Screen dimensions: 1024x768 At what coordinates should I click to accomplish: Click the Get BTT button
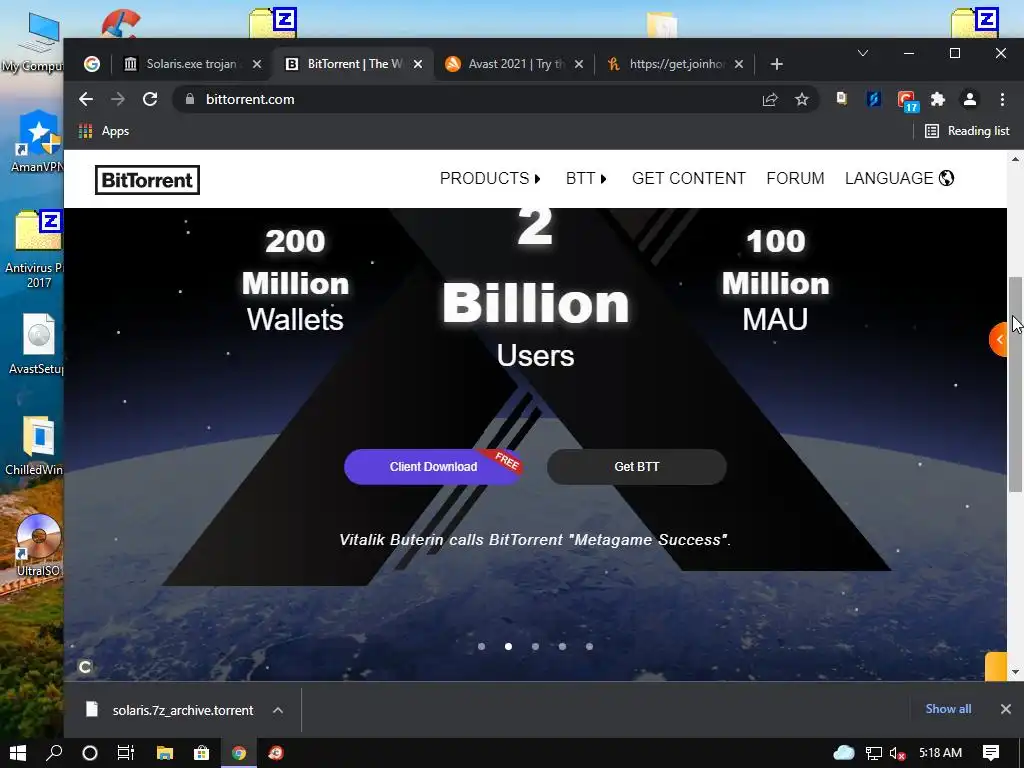coord(637,467)
